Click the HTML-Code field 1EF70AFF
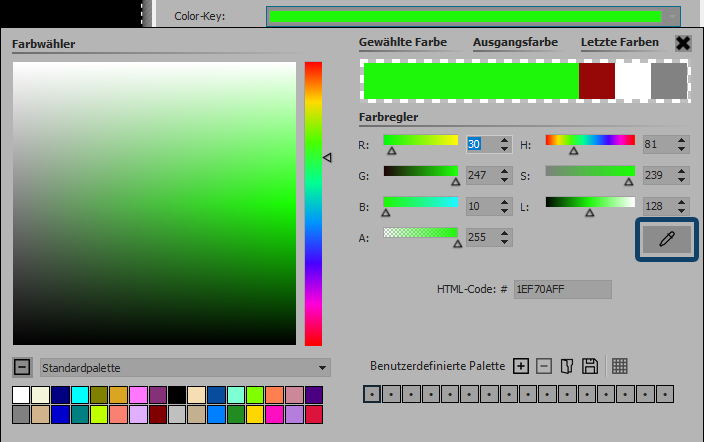The width and height of the screenshot is (704, 442). (563, 289)
